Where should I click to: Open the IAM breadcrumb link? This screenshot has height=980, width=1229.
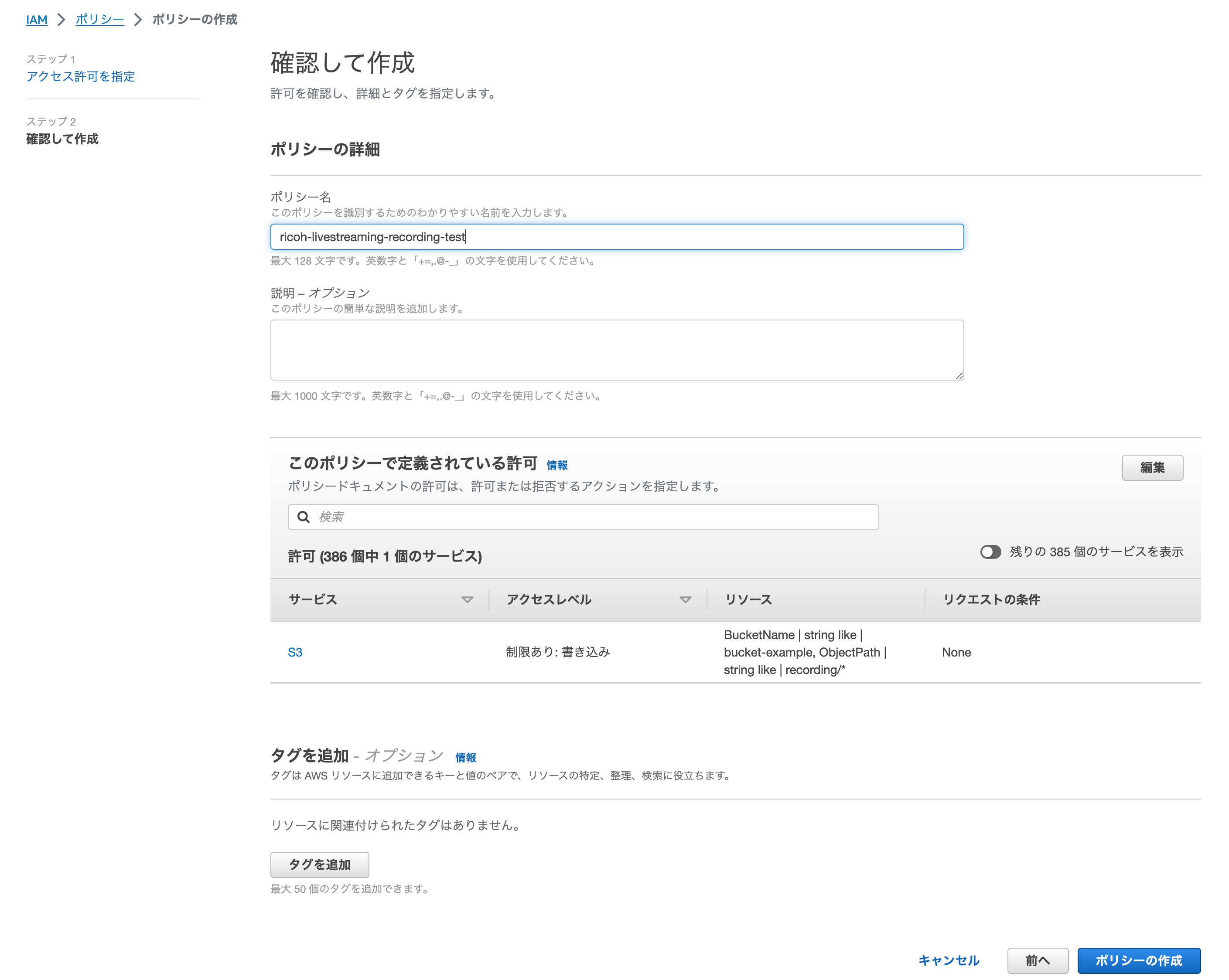[37, 19]
